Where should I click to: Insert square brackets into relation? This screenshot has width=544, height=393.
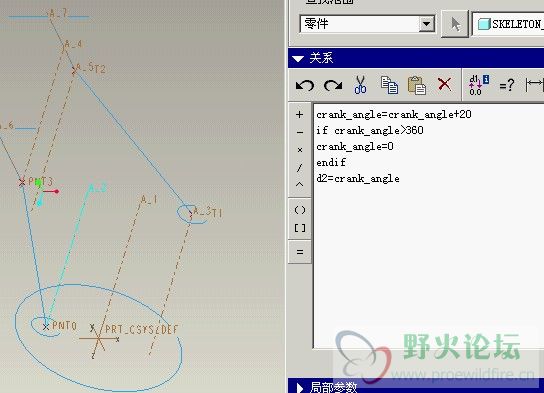(300, 228)
